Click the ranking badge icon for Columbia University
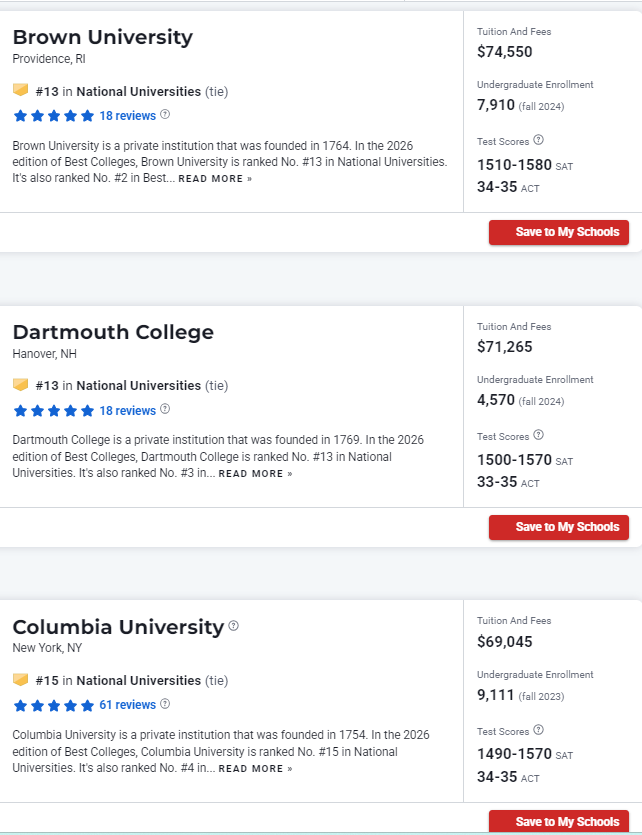 [x=20, y=680]
